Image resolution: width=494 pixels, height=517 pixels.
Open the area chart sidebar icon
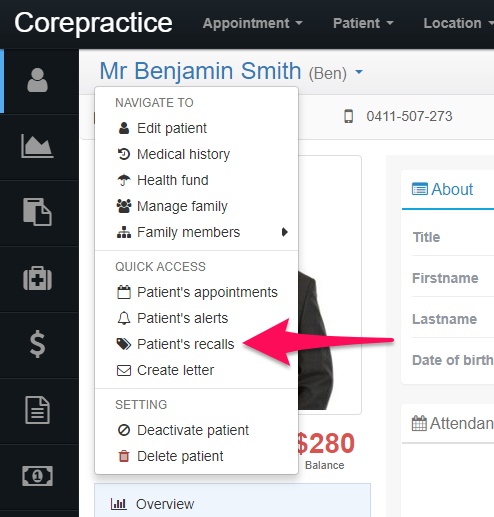pos(37,146)
